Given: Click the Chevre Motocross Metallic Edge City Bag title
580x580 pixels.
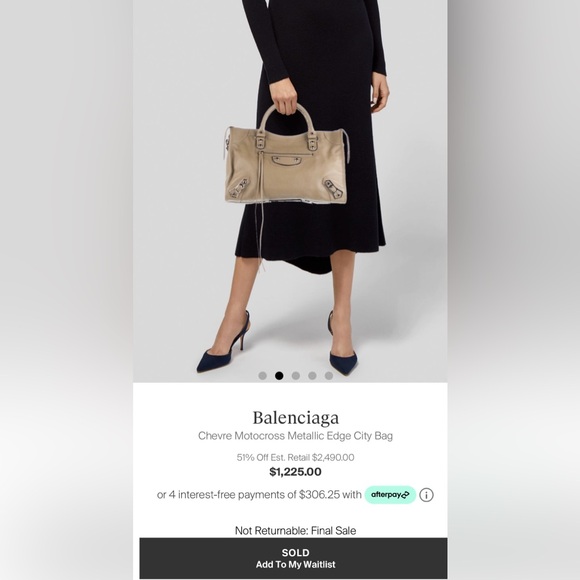Looking at the screenshot, I should tap(295, 436).
